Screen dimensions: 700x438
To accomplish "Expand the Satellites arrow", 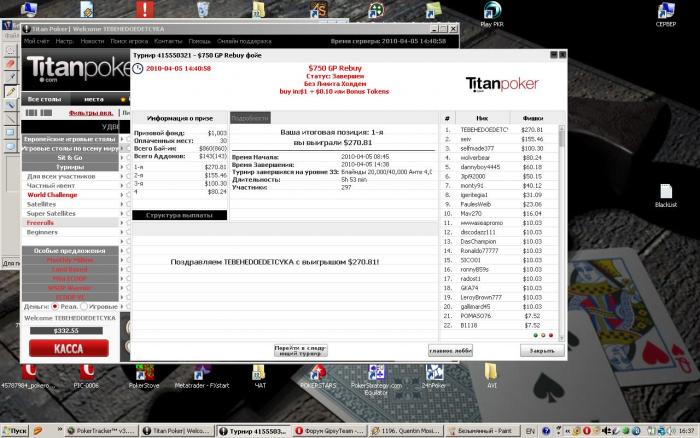I will (122, 204).
